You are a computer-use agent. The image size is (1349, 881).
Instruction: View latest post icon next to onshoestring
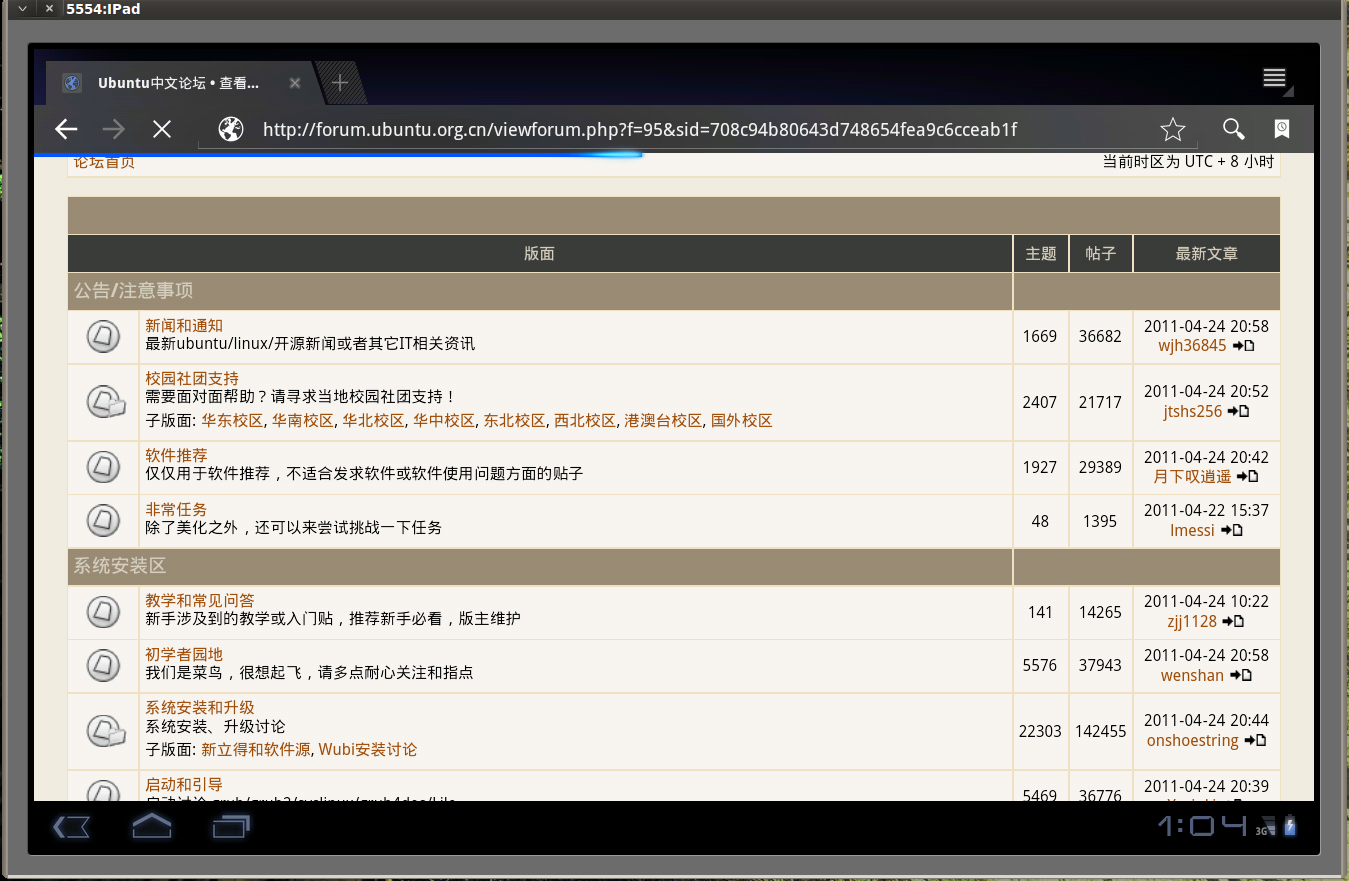[x=1255, y=740]
